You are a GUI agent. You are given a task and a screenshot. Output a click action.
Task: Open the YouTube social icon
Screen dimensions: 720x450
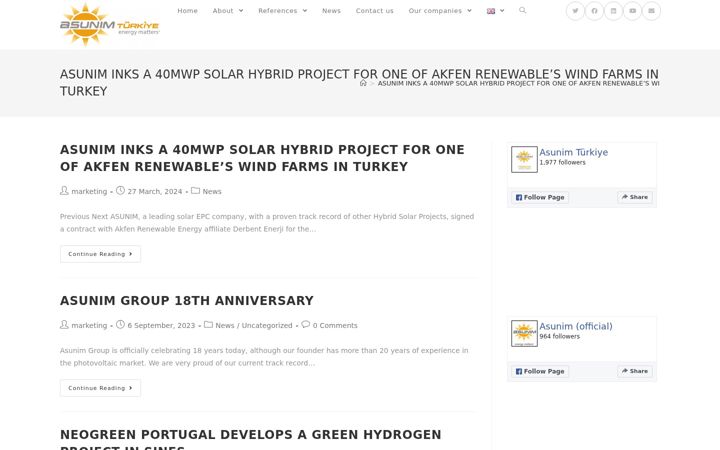pyautogui.click(x=632, y=11)
